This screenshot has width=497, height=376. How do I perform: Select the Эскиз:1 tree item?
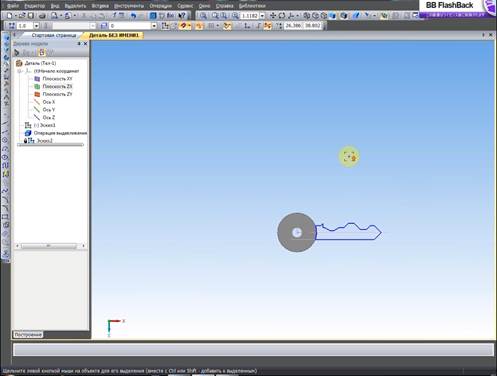tap(45, 125)
